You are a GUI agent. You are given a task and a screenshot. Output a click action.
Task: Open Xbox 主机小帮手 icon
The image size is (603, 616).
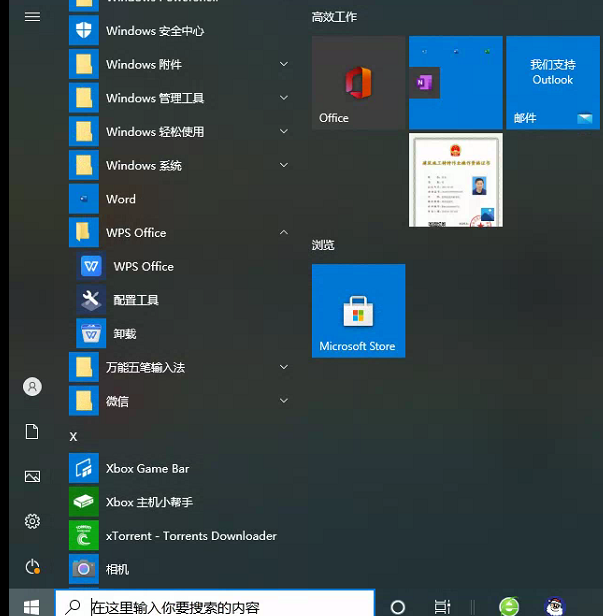[84, 502]
